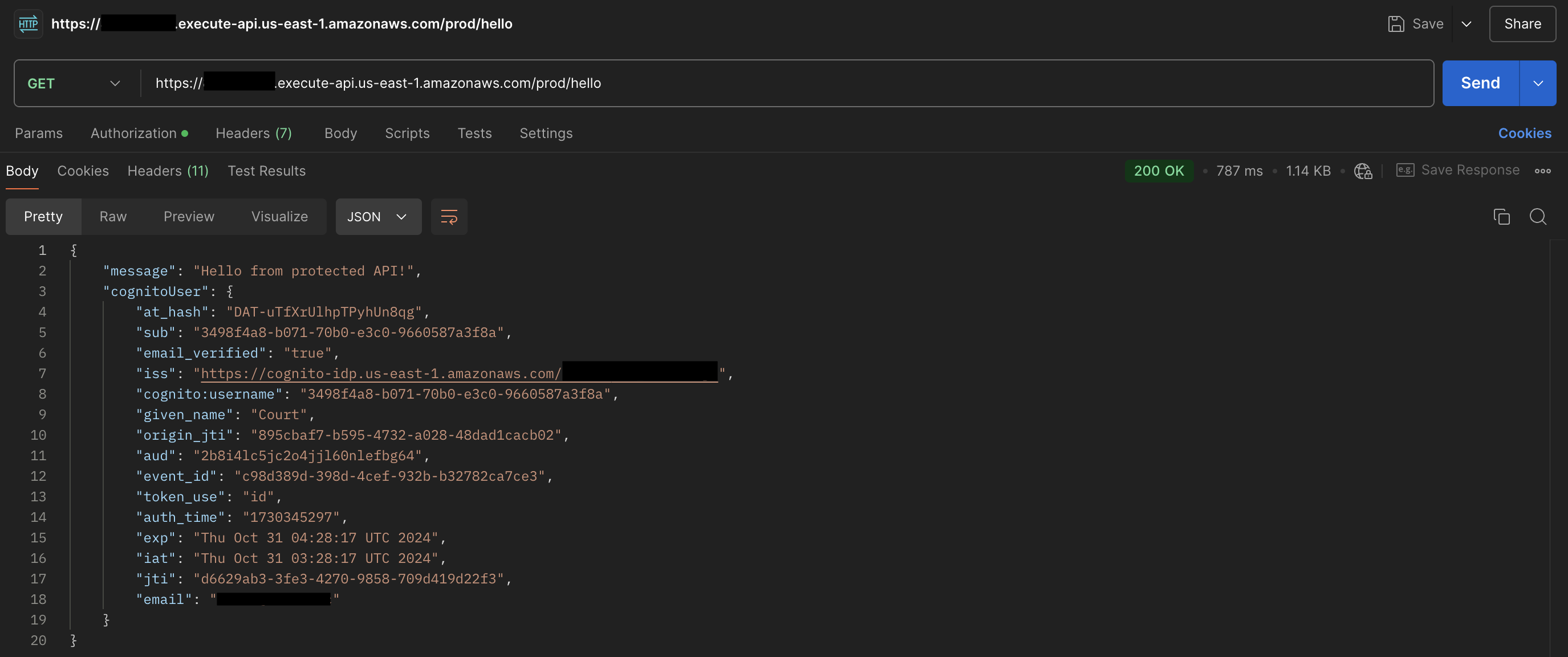The width and height of the screenshot is (1568, 657).
Task: Click the "origin_jti" key
Action: (x=184, y=435)
